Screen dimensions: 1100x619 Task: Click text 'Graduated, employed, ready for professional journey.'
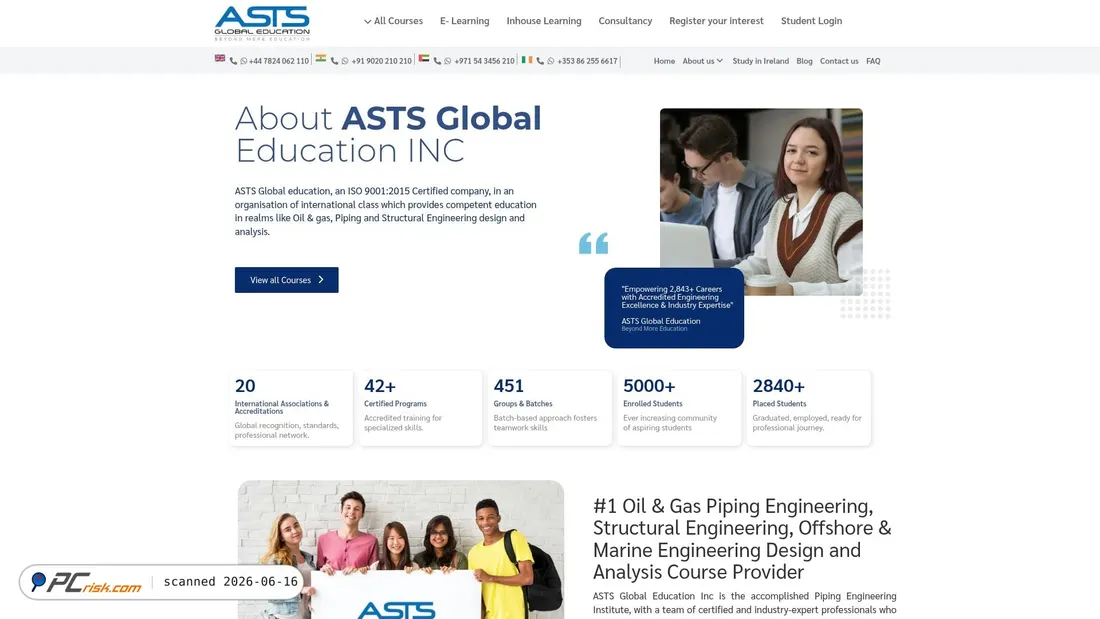coord(807,422)
